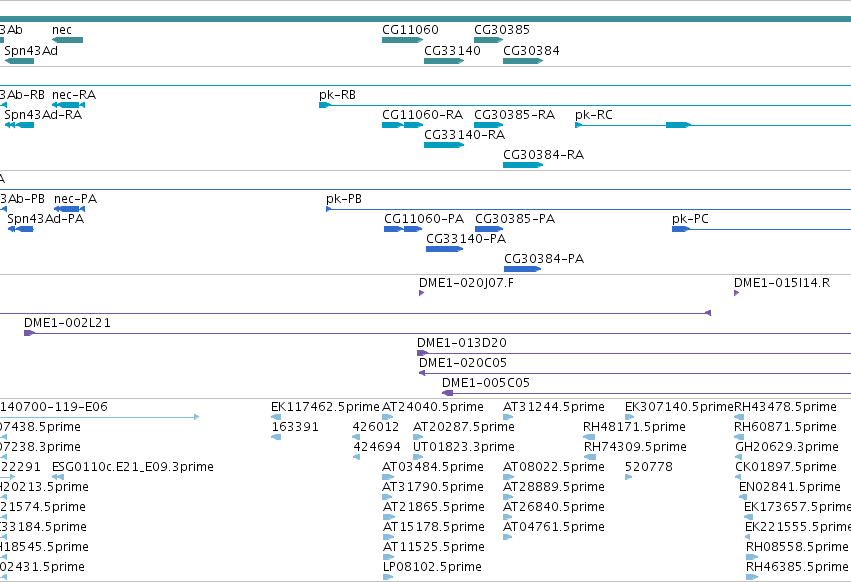Select the CG33140-PA protein

pos(444,249)
